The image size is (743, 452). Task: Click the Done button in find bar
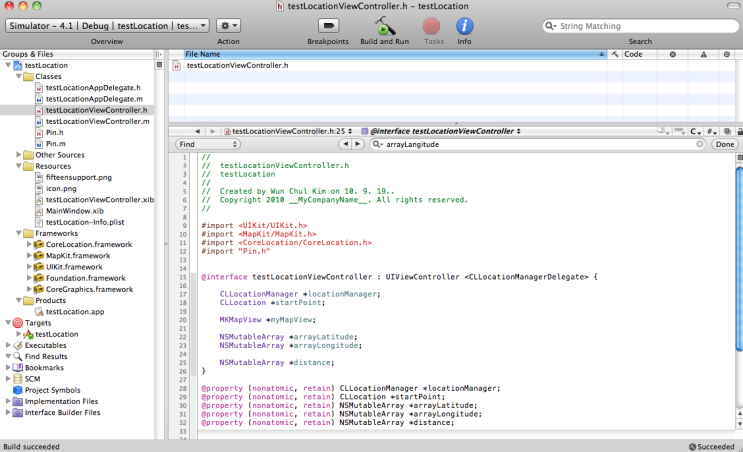pos(725,145)
